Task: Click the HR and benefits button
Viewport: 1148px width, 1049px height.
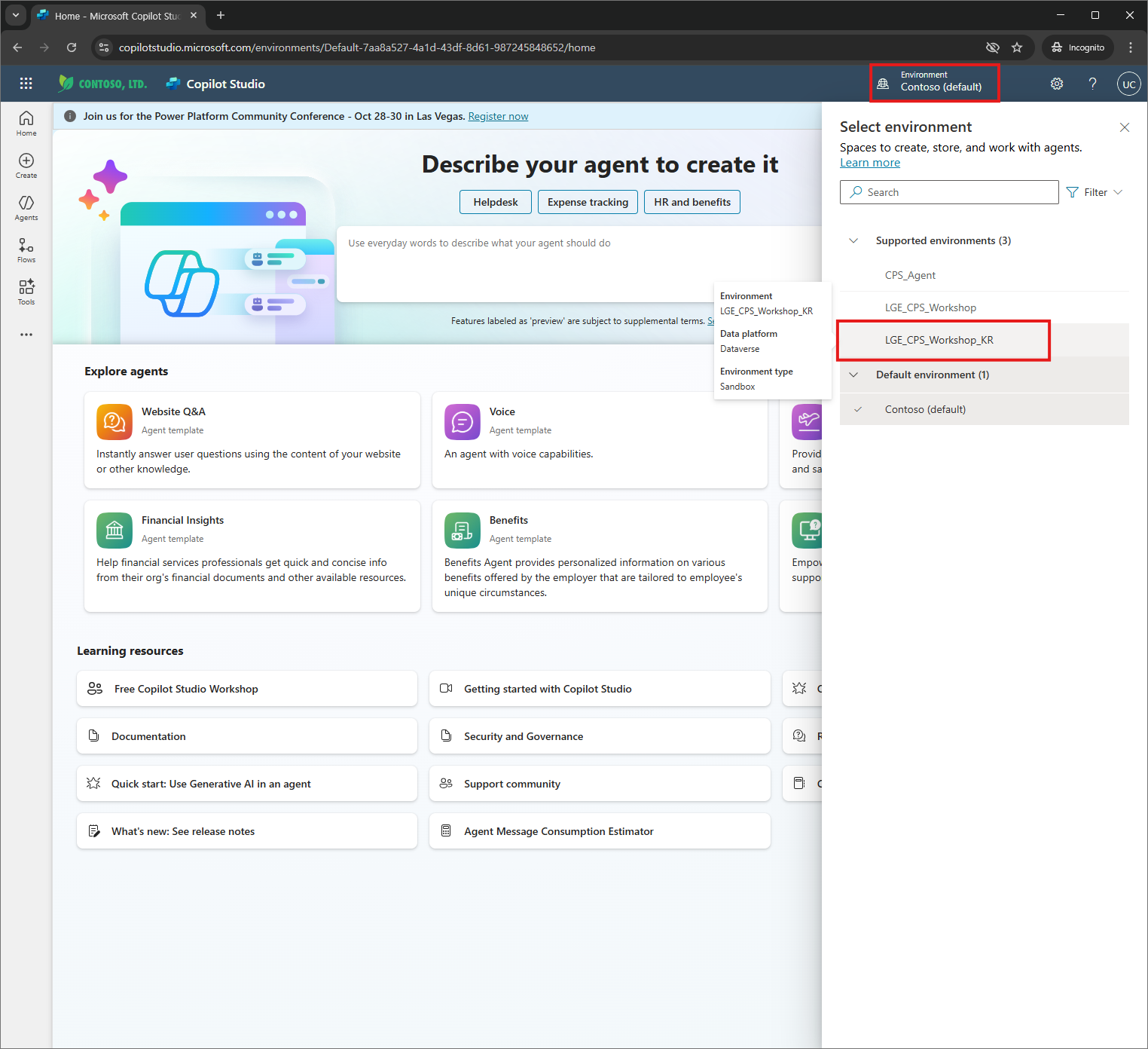Action: pos(692,202)
